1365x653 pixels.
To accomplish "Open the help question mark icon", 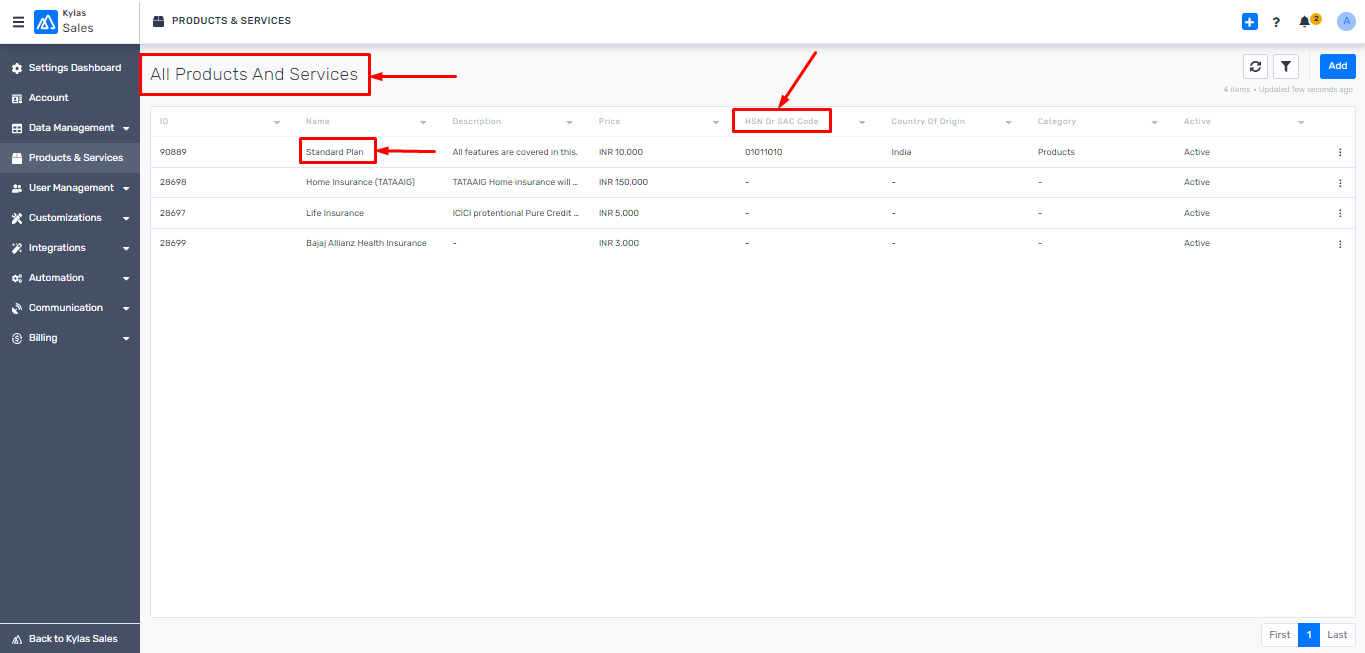I will tap(1276, 22).
